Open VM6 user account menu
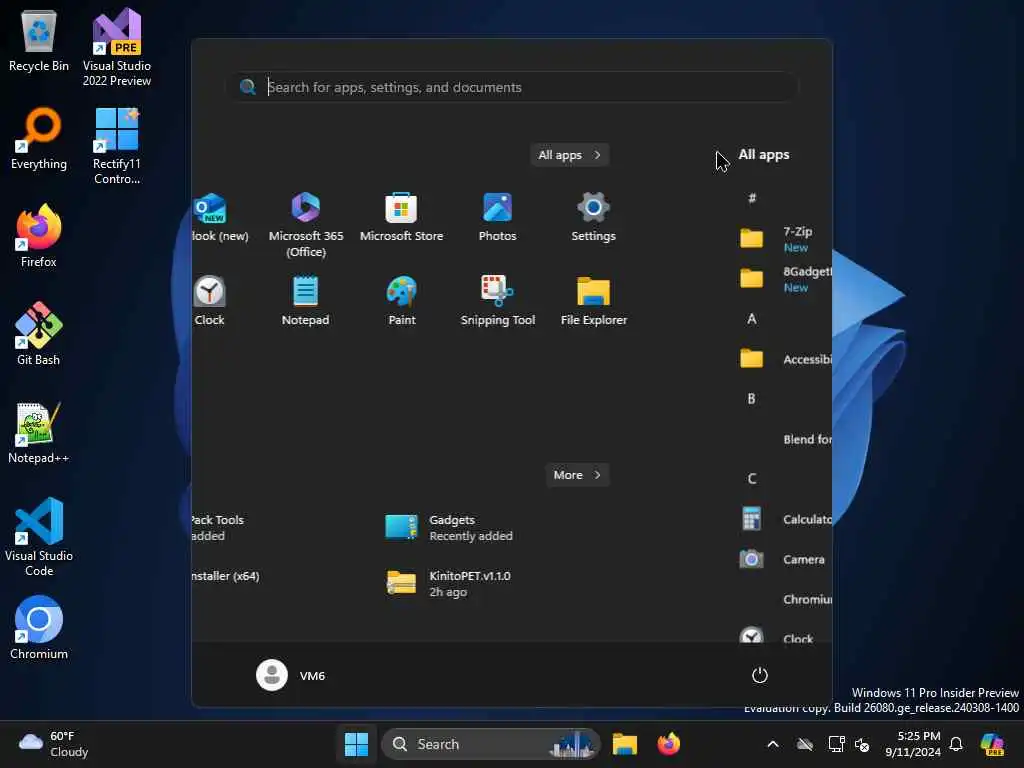The image size is (1024, 768). click(291, 675)
